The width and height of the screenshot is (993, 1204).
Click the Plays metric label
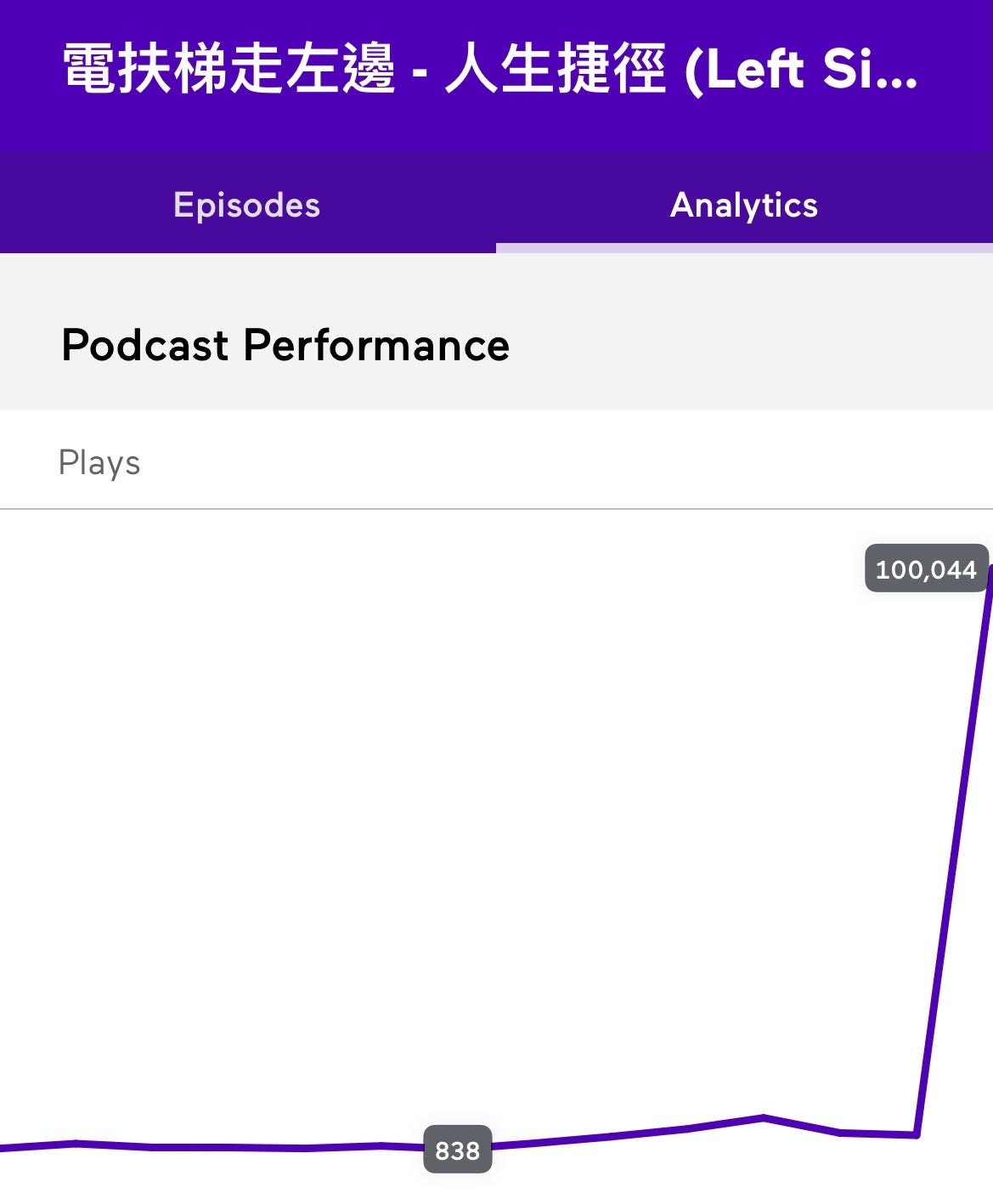pyautogui.click(x=99, y=463)
